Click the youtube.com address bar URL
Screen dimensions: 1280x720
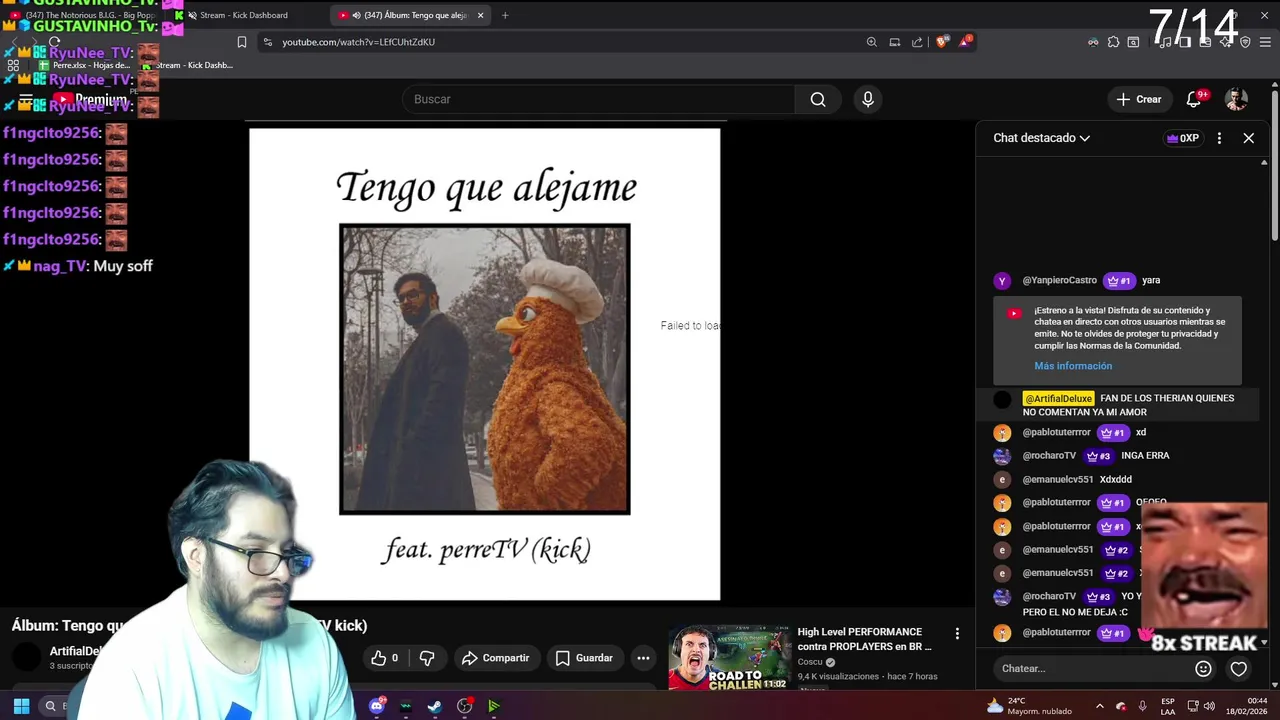pyautogui.click(x=358, y=42)
